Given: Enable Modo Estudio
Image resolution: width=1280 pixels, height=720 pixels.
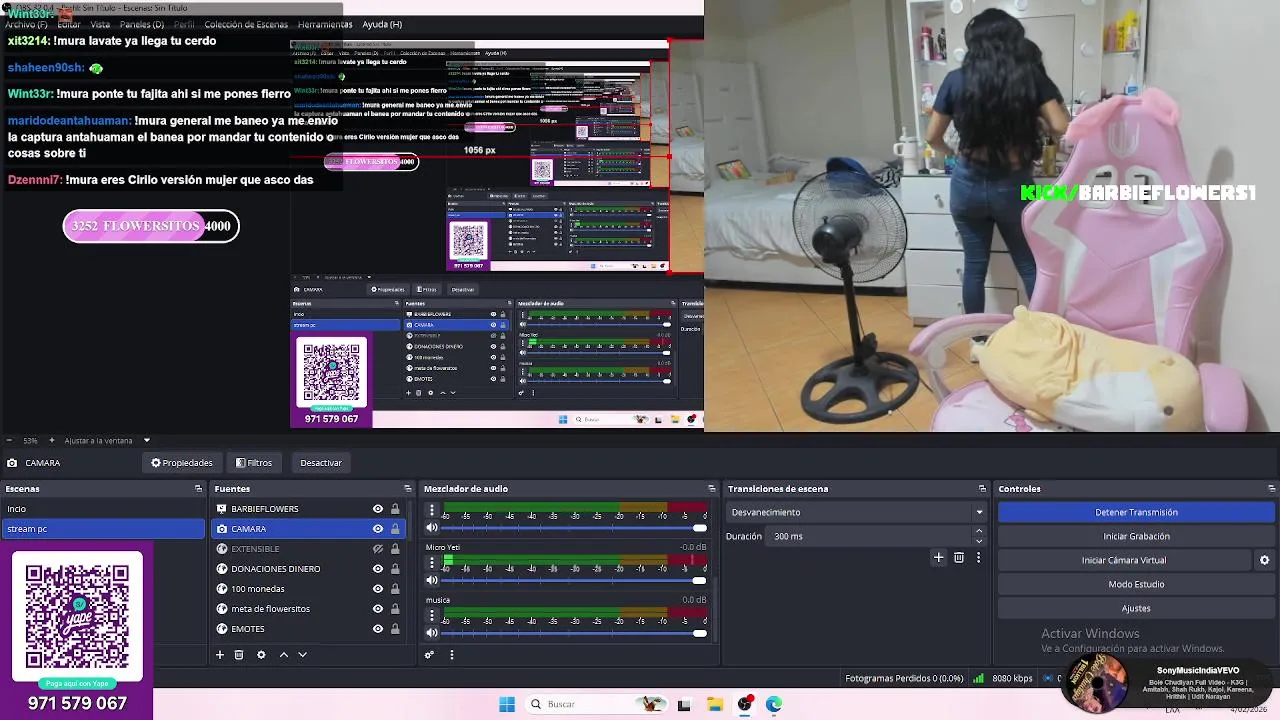Looking at the screenshot, I should coord(1136,584).
